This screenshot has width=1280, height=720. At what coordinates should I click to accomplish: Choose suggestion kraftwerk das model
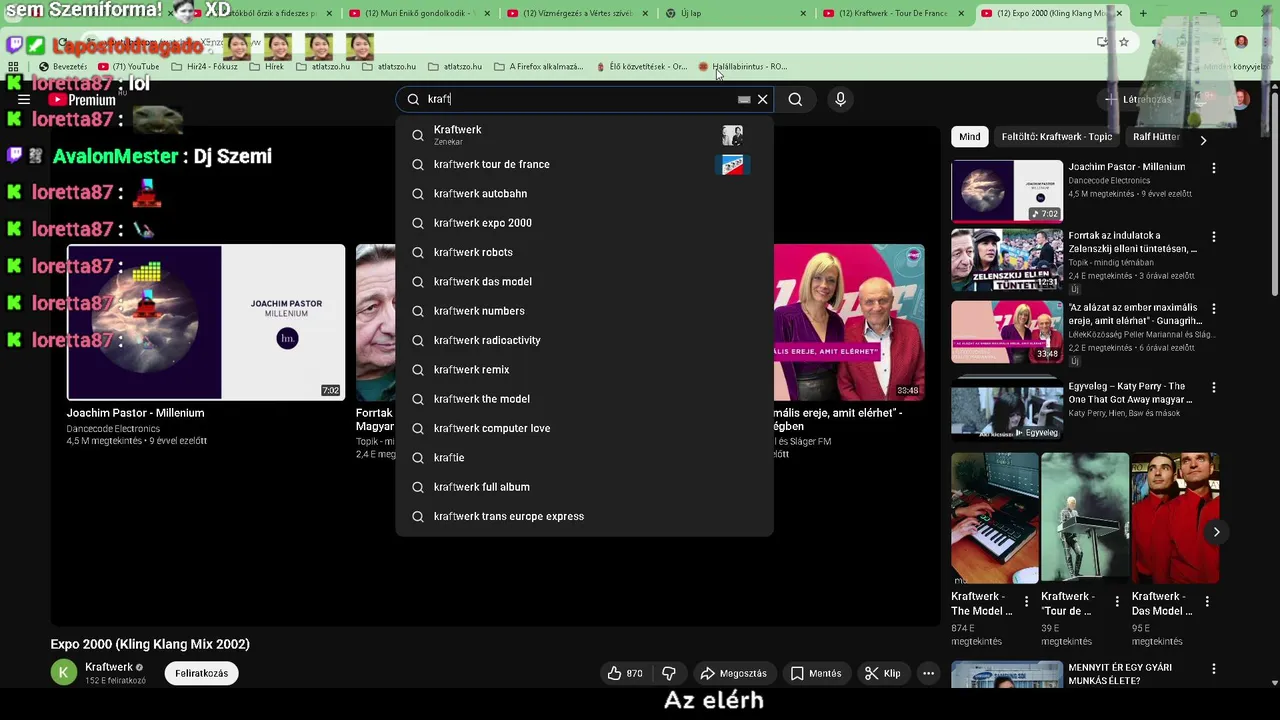click(585, 282)
